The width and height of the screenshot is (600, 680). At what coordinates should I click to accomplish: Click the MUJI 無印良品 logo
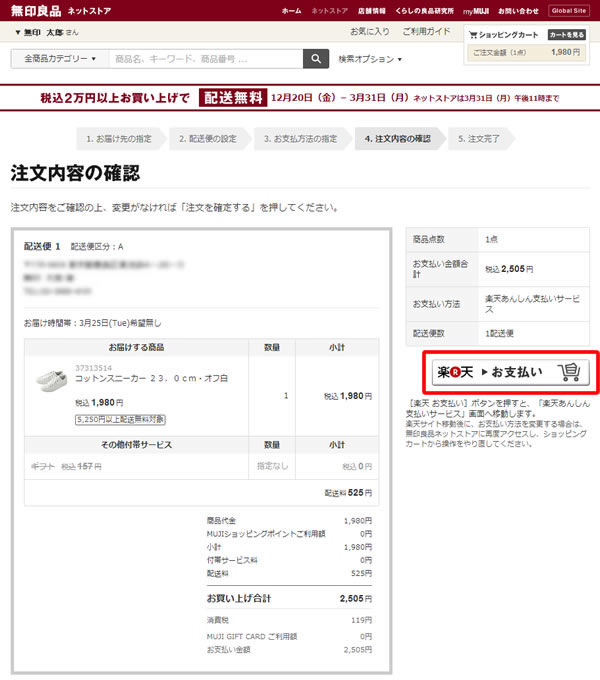[34, 10]
